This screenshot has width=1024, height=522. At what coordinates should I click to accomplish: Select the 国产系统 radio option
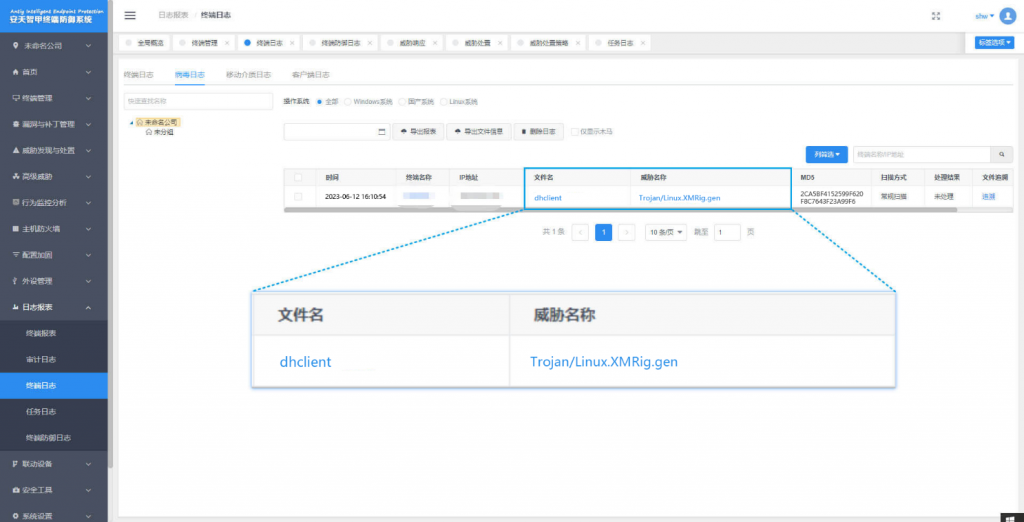402,102
